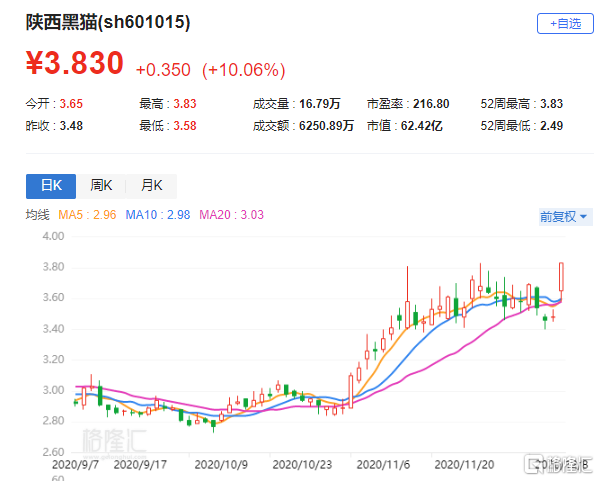Click the 市盈率 value 216.80

point(431,104)
